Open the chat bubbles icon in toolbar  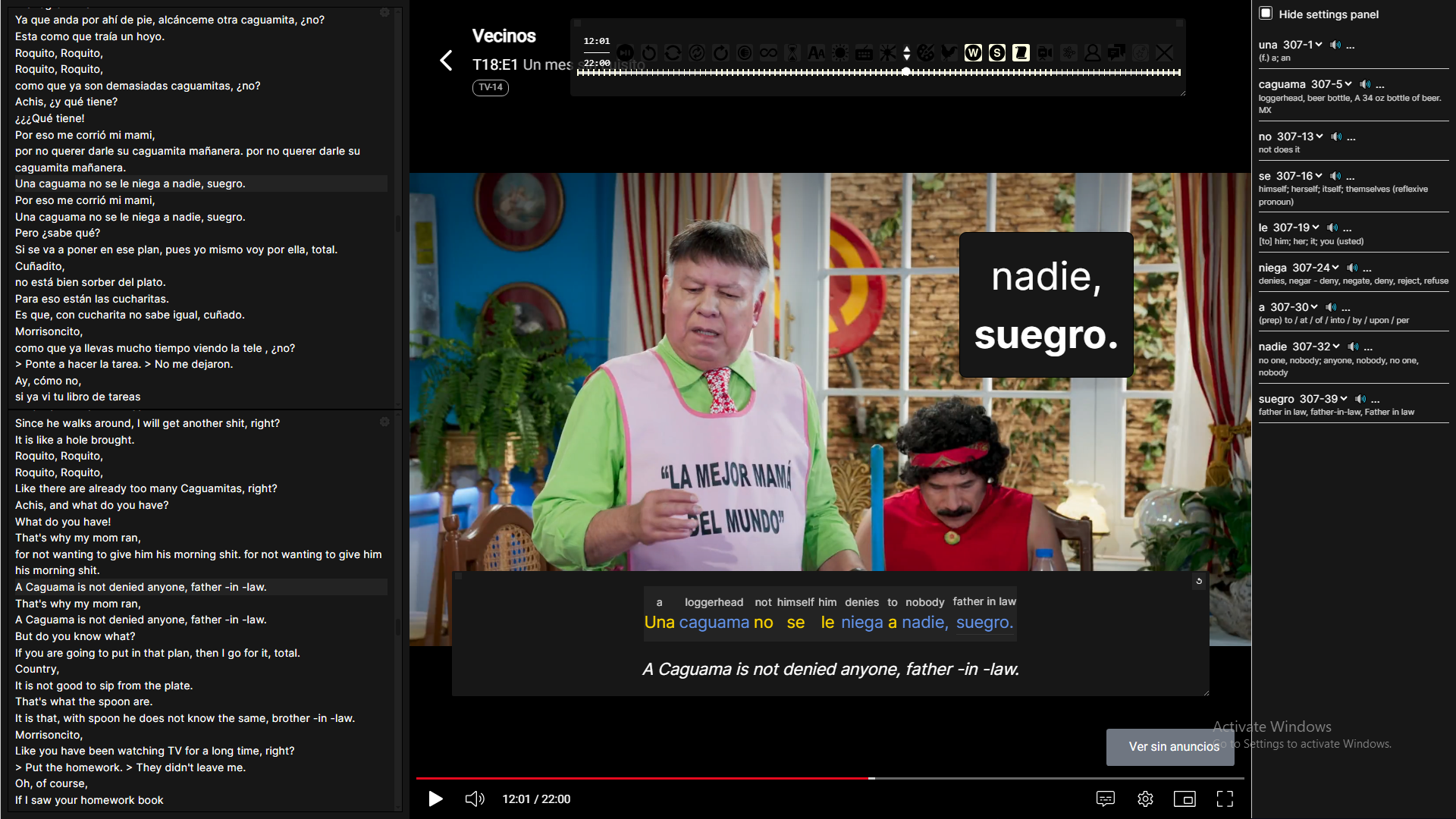coord(1116,52)
